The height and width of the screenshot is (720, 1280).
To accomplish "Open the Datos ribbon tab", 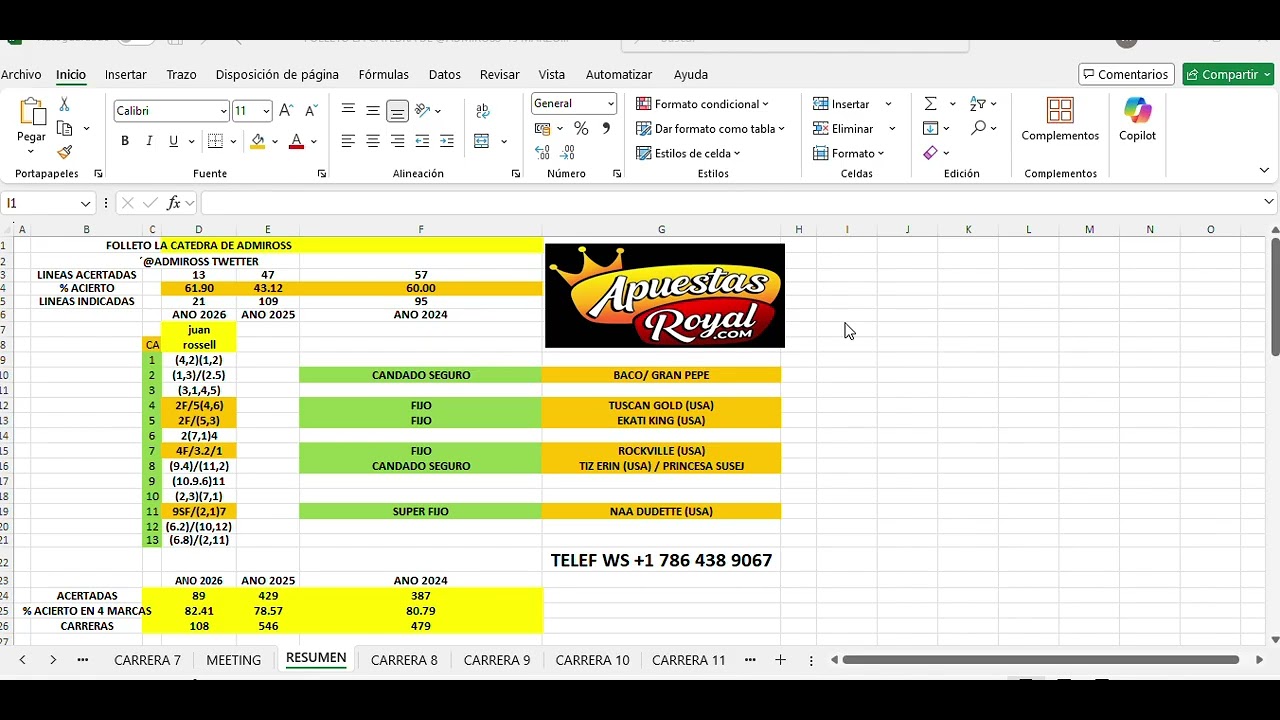I will click(x=445, y=74).
